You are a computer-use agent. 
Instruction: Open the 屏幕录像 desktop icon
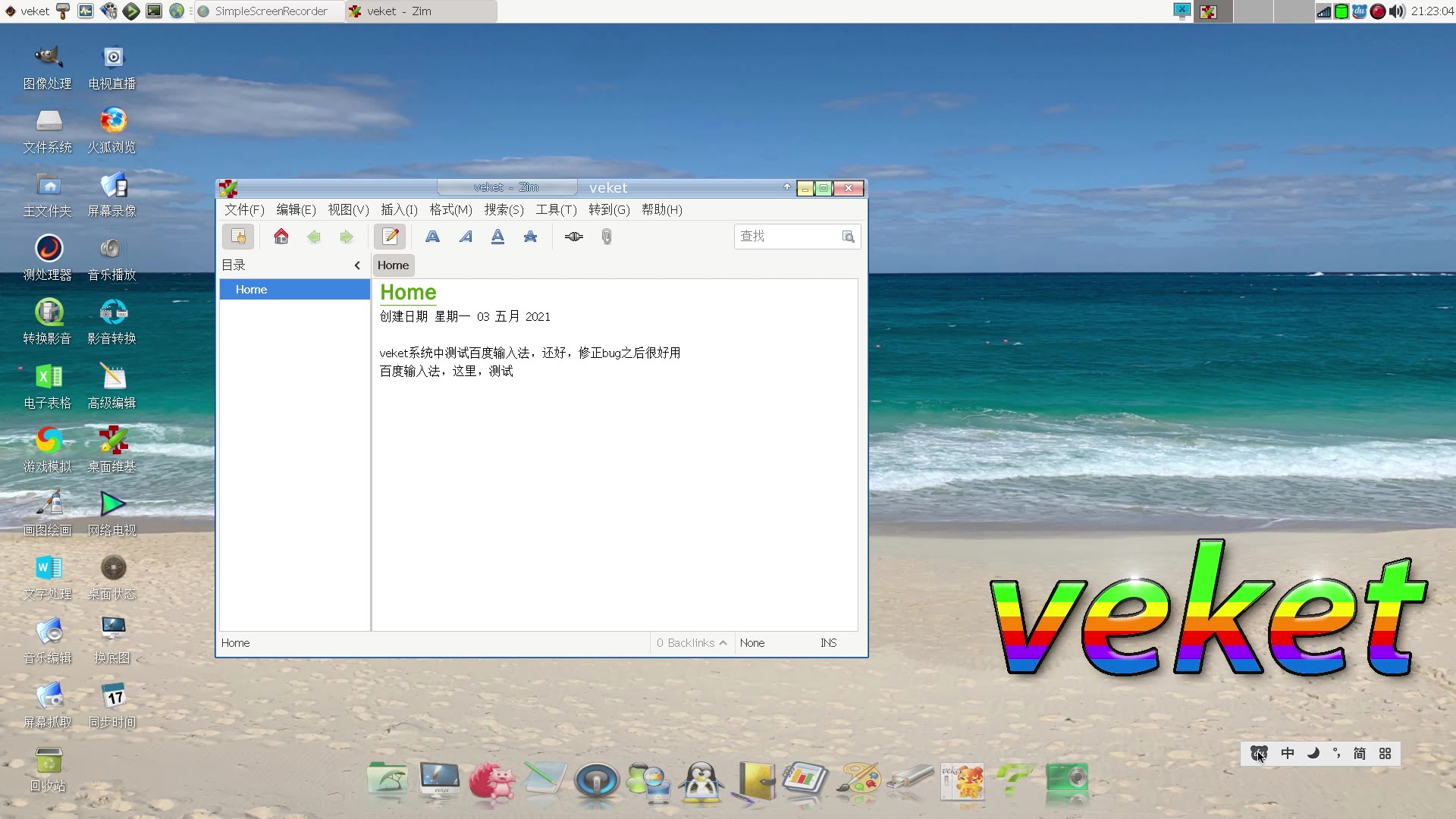[x=112, y=195]
